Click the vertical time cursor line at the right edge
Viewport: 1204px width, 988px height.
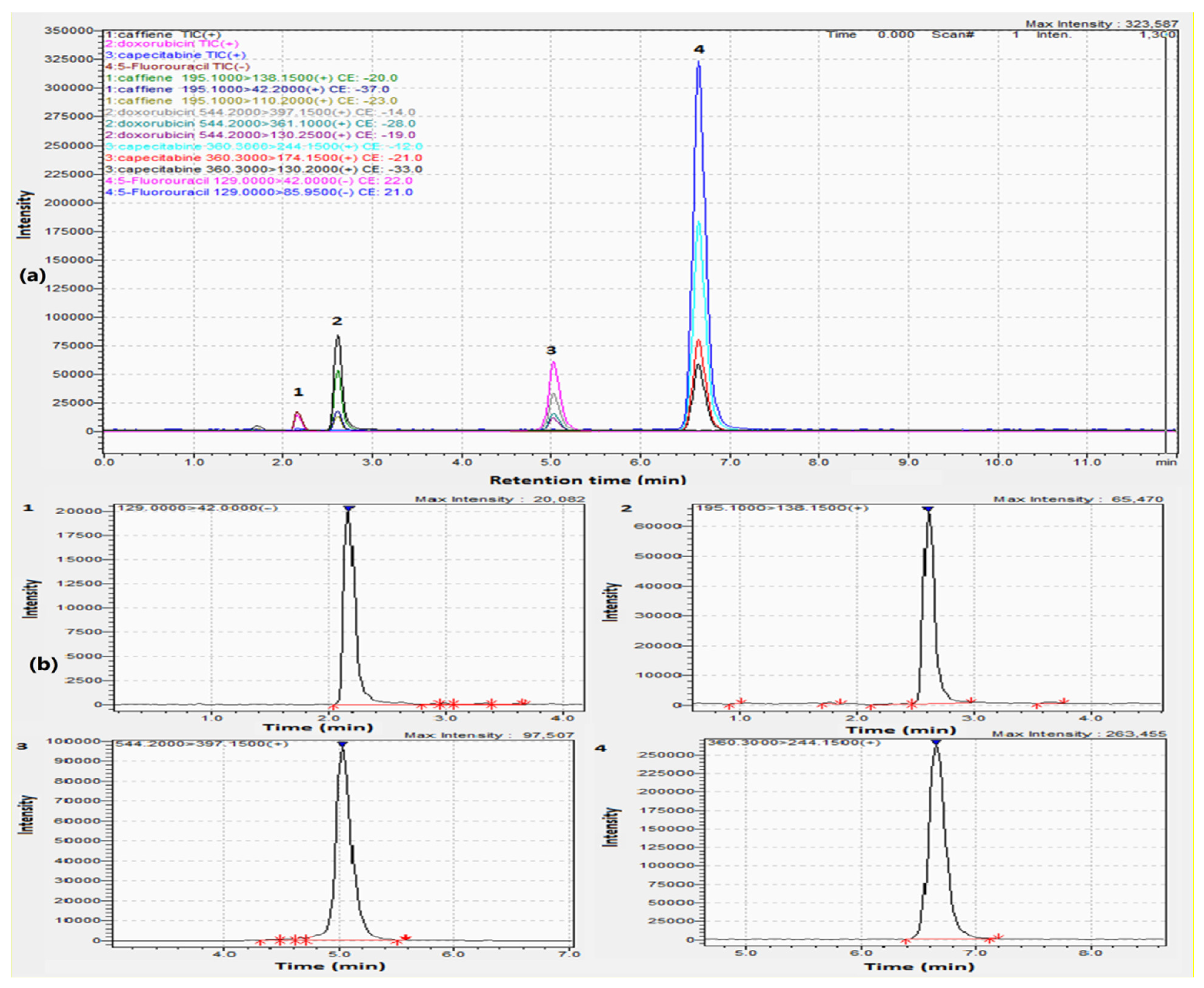tap(1165, 239)
